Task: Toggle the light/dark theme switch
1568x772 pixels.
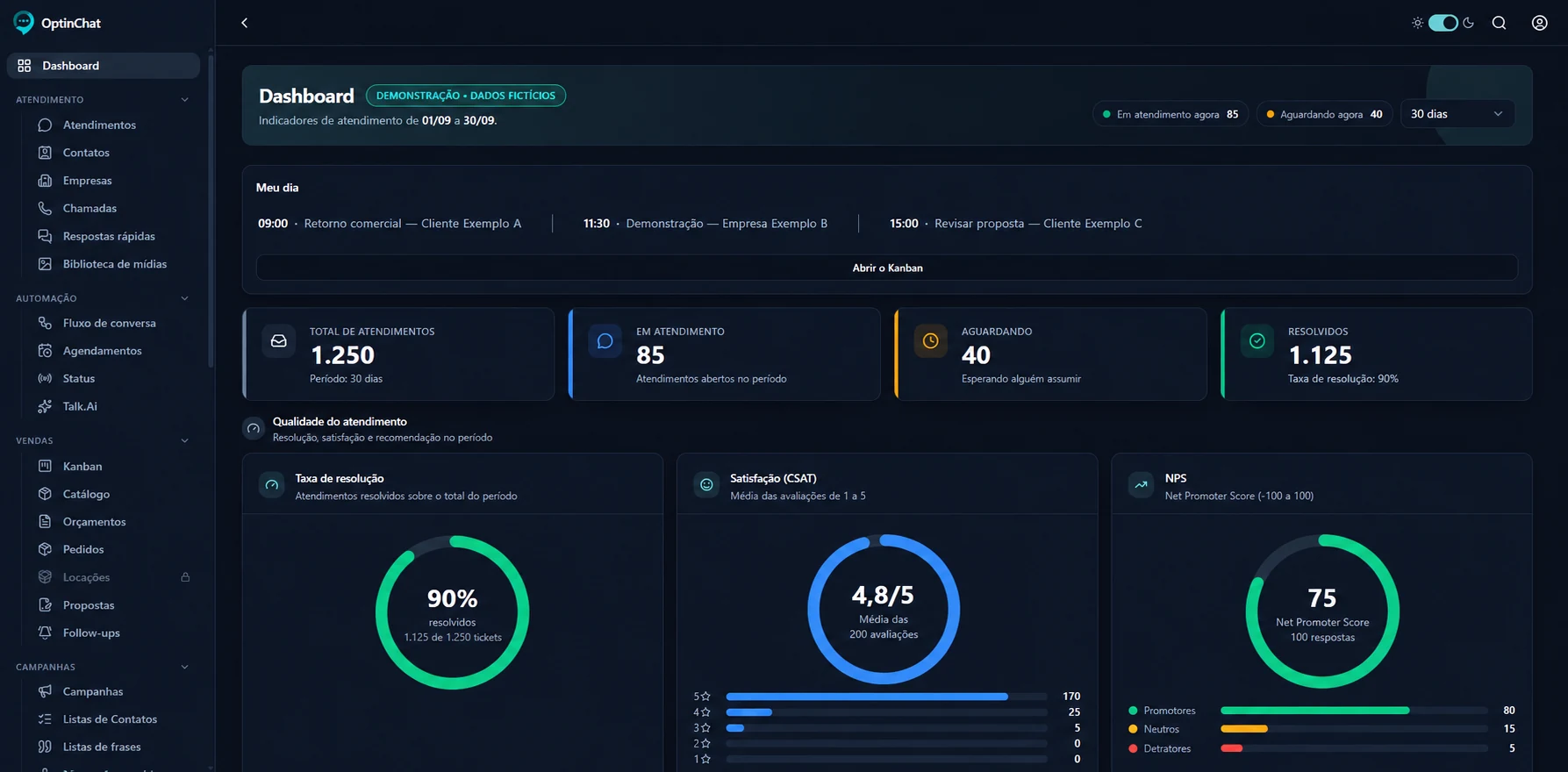Action: point(1443,23)
